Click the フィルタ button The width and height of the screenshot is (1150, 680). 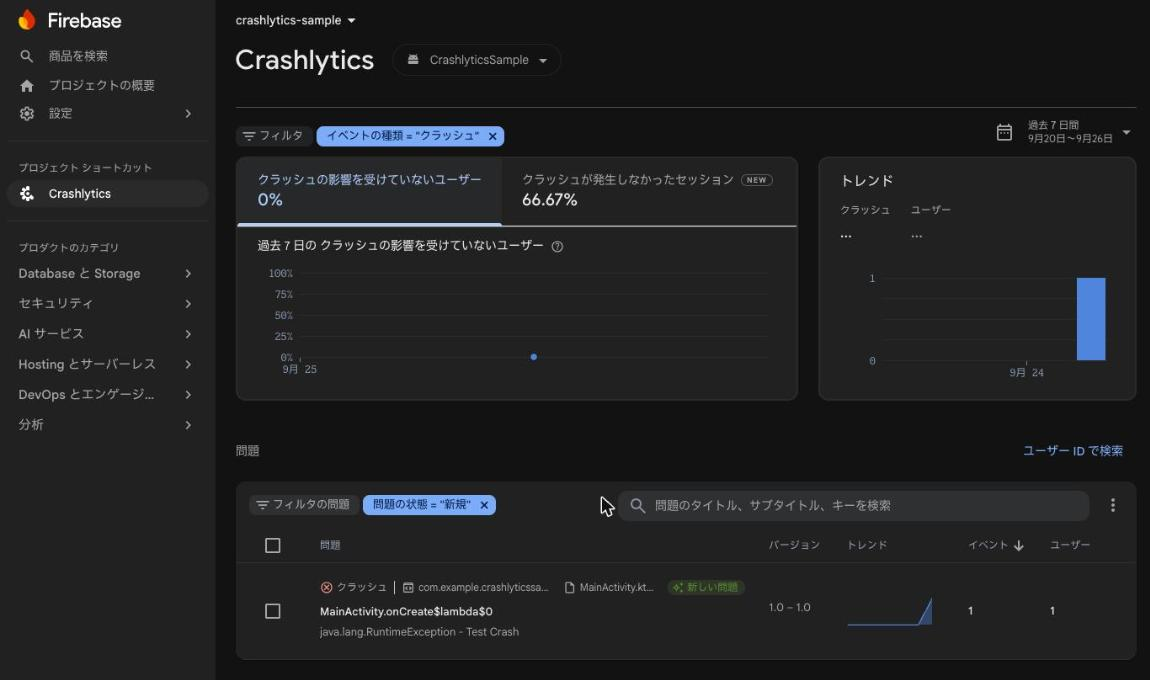(x=274, y=136)
